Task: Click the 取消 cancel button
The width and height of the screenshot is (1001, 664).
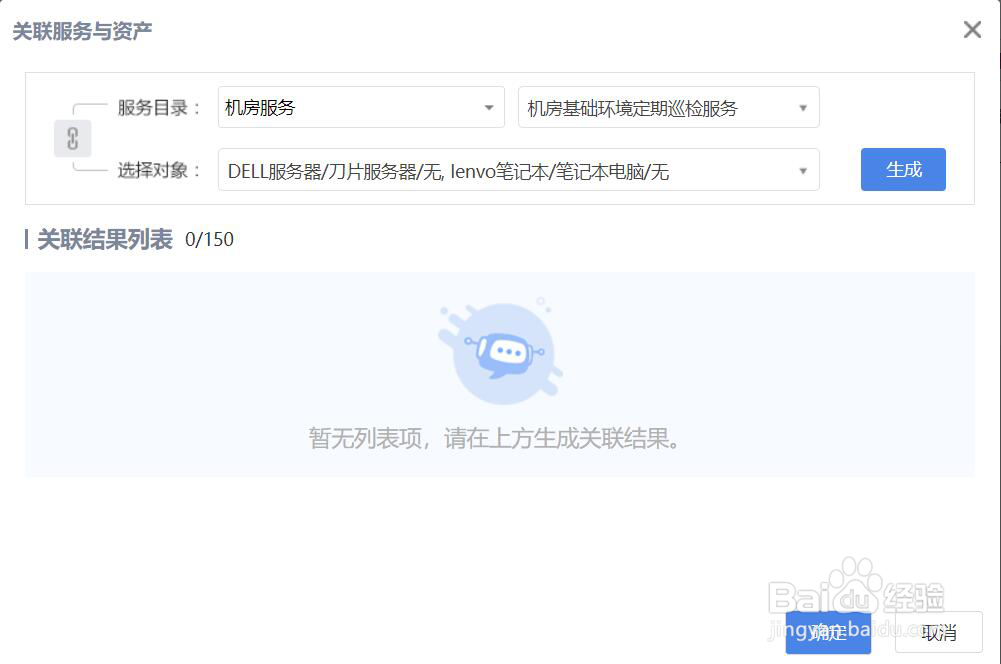Action: (x=937, y=632)
